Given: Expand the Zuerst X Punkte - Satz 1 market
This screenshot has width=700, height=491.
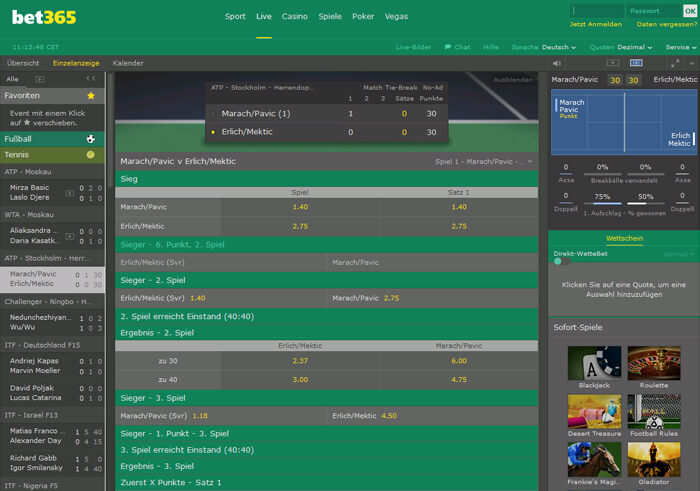Looking at the screenshot, I should pyautogui.click(x=326, y=483).
